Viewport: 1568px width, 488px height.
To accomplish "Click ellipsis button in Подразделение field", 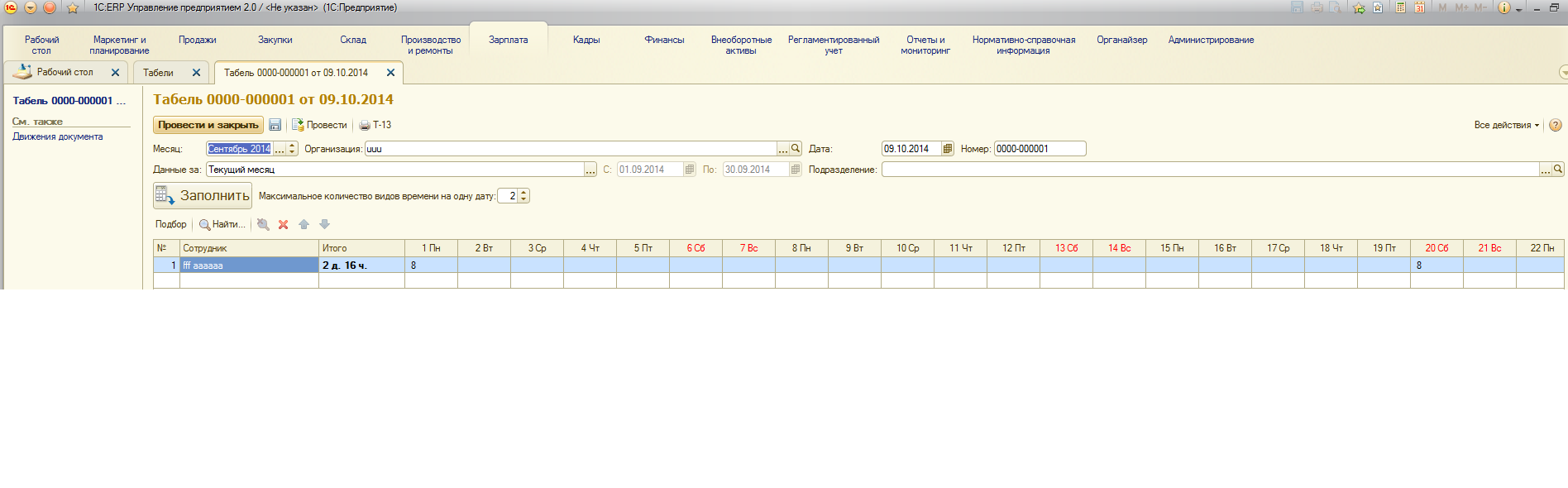I will pos(1545,170).
